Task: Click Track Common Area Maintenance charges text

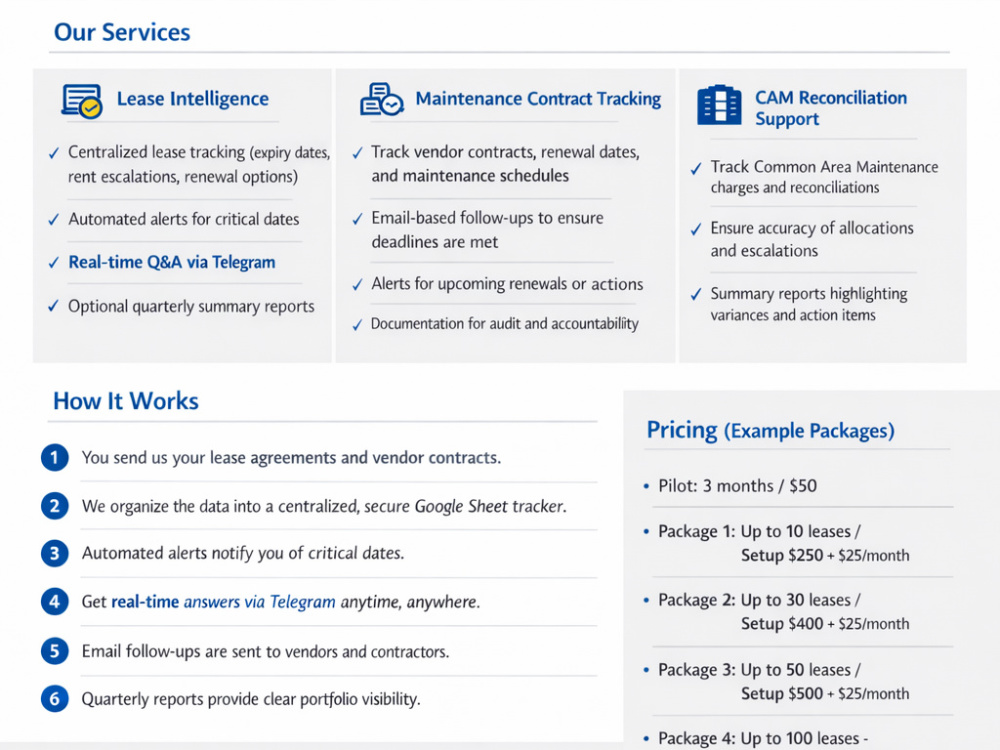Action: (x=824, y=177)
